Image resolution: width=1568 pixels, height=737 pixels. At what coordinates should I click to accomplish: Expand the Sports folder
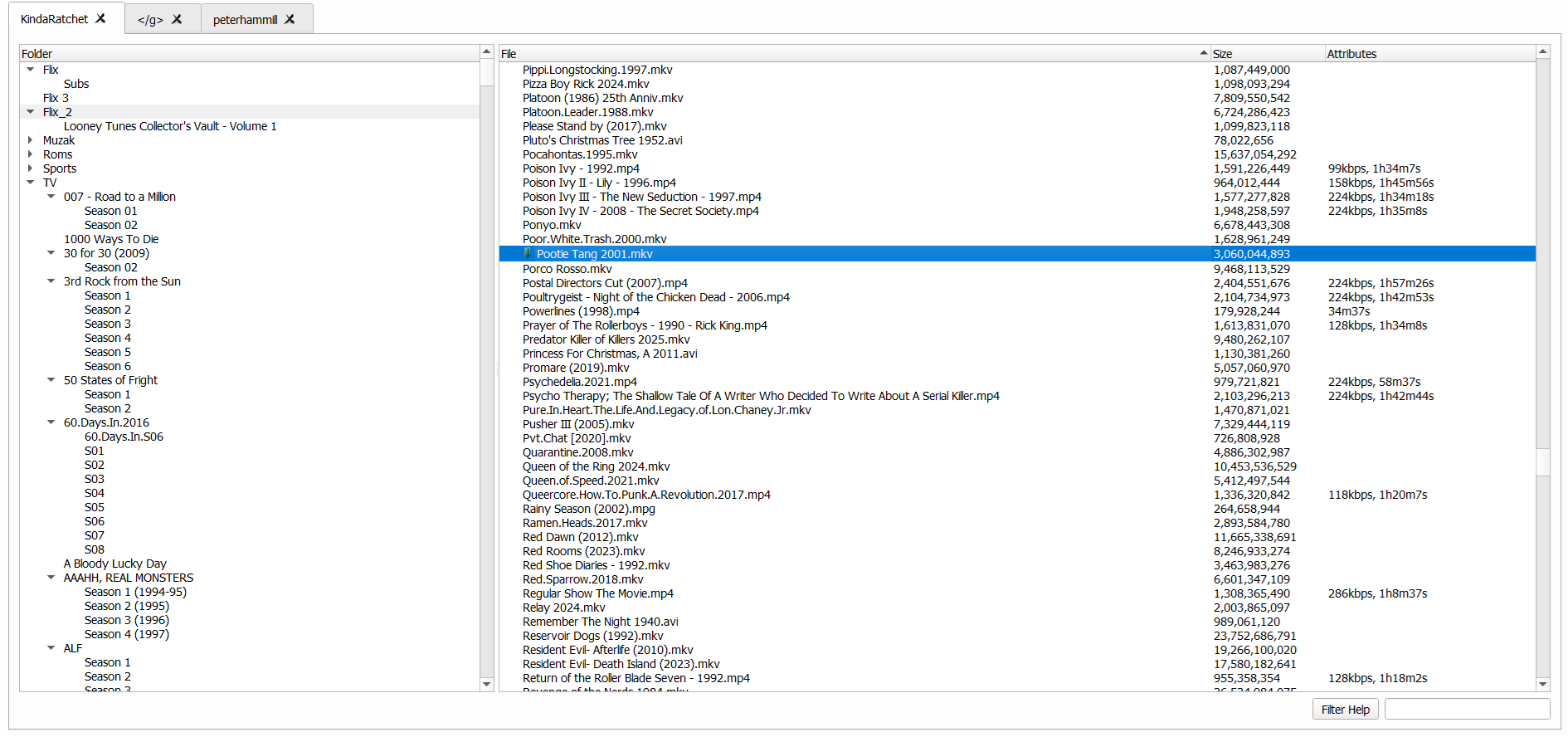pos(31,168)
